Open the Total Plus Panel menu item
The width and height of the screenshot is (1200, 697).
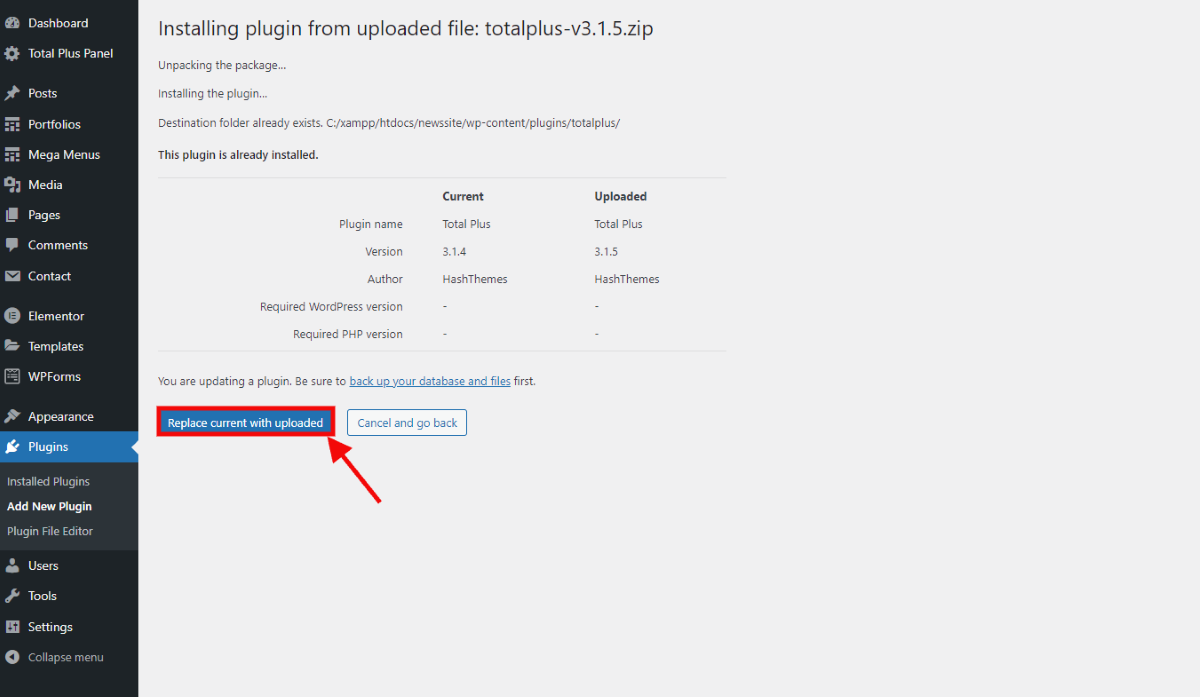[71, 53]
